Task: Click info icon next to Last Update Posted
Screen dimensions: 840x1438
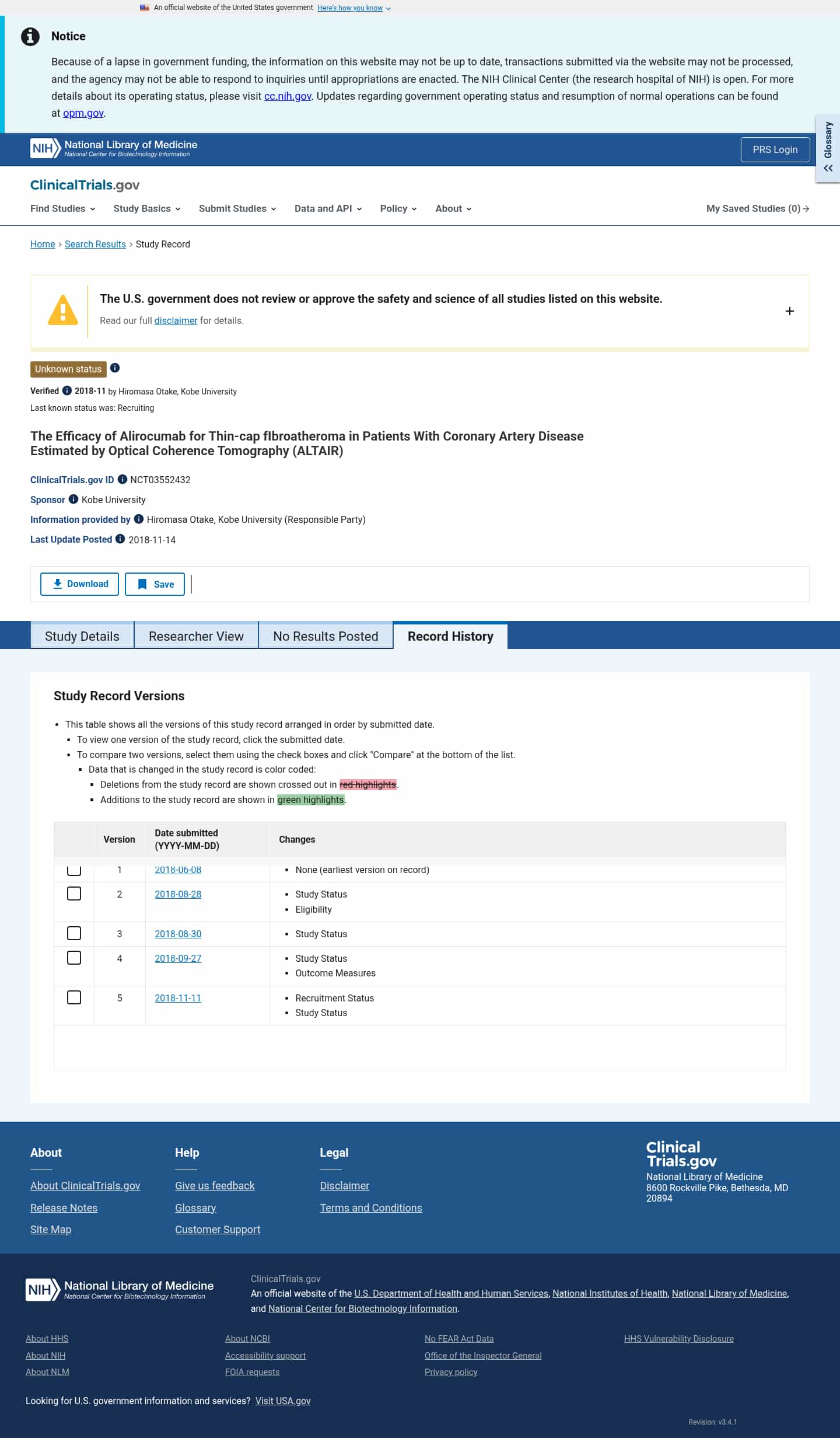Action: pyautogui.click(x=120, y=539)
